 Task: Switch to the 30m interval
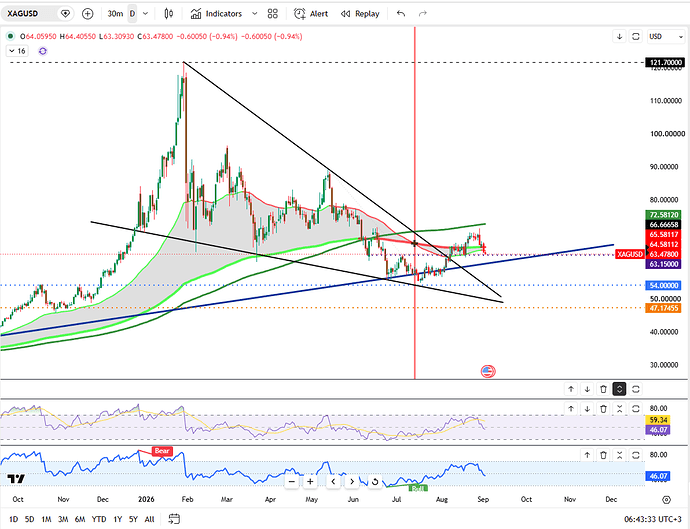pyautogui.click(x=115, y=14)
